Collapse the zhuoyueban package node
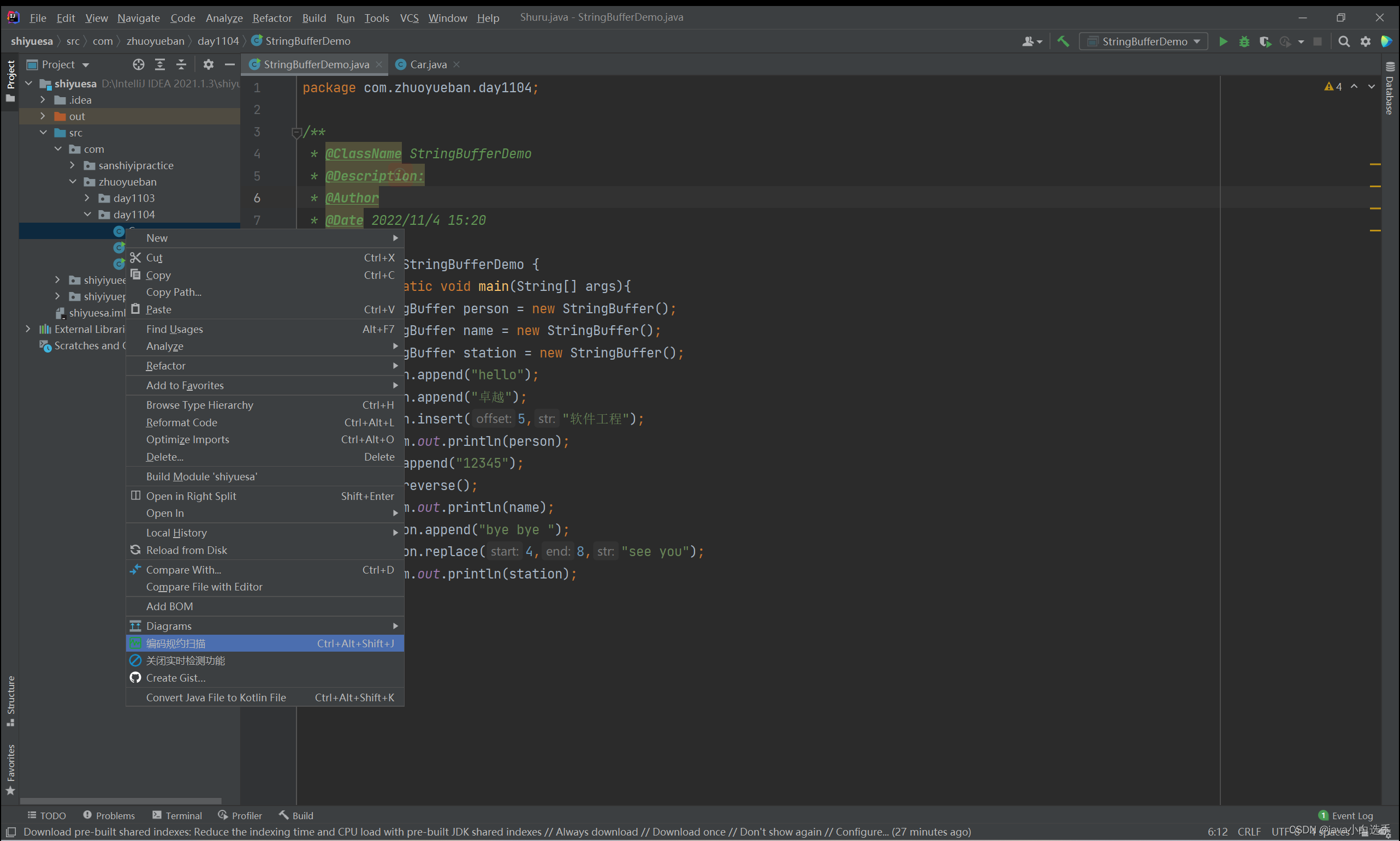Viewport: 1400px width, 841px height. [73, 182]
